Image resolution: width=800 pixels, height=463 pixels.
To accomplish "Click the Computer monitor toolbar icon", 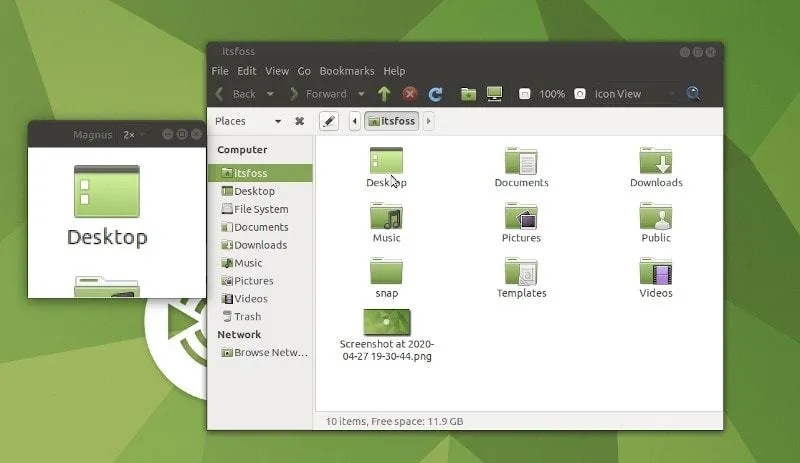I will tap(494, 94).
